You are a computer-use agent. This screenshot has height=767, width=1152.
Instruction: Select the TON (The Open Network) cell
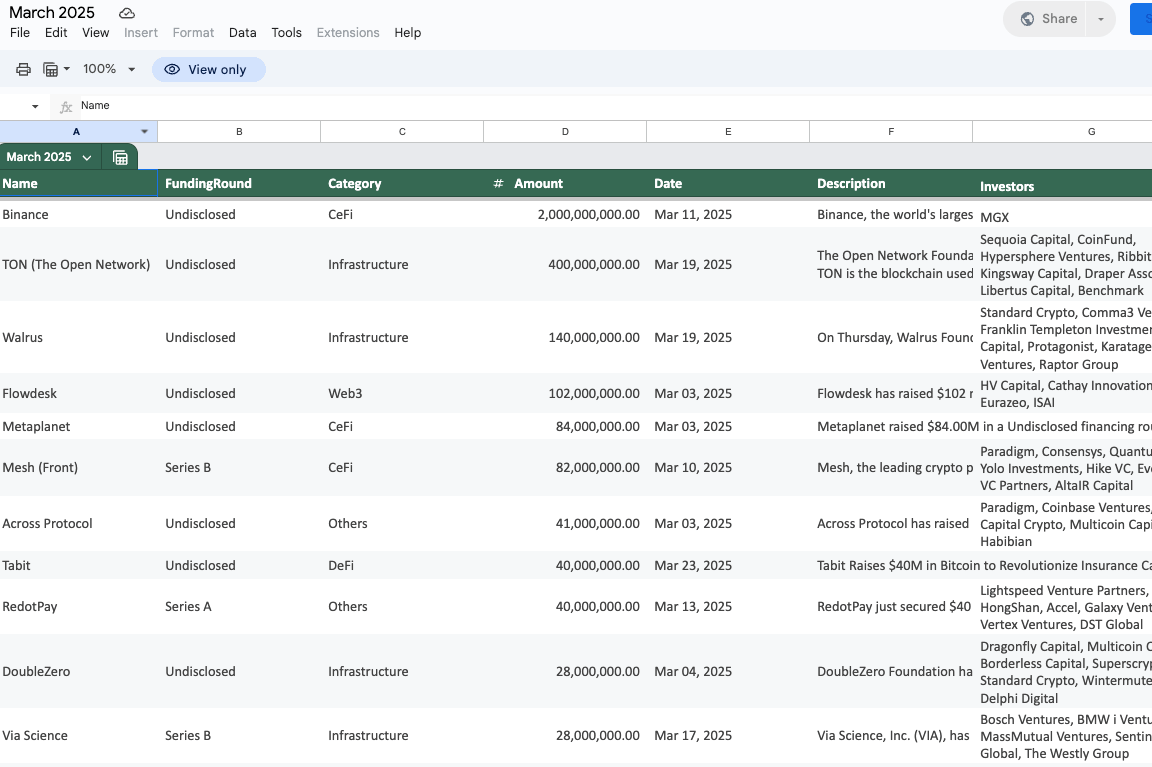(x=79, y=264)
